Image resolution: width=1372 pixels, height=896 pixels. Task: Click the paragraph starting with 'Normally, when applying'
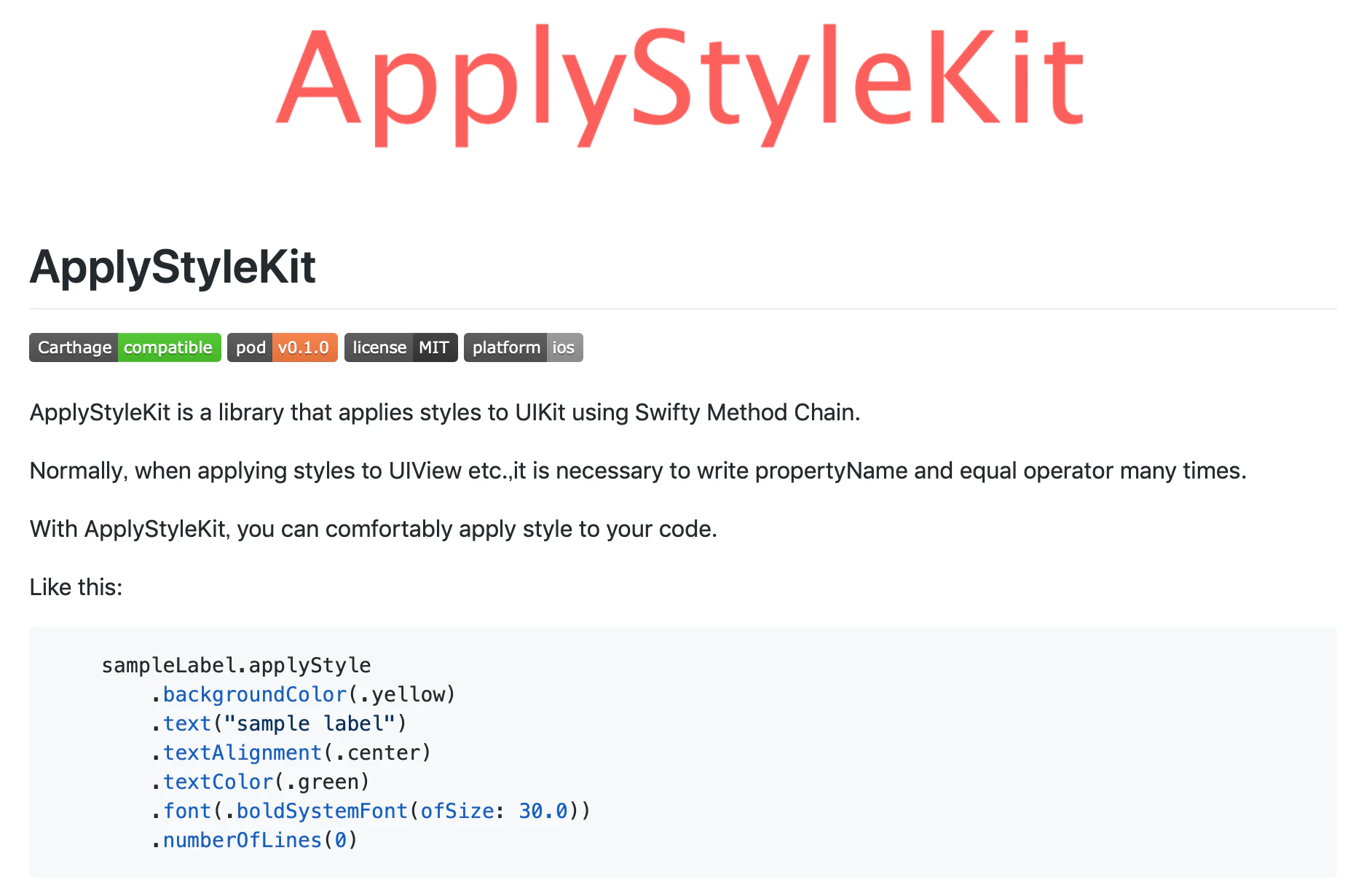pos(638,471)
